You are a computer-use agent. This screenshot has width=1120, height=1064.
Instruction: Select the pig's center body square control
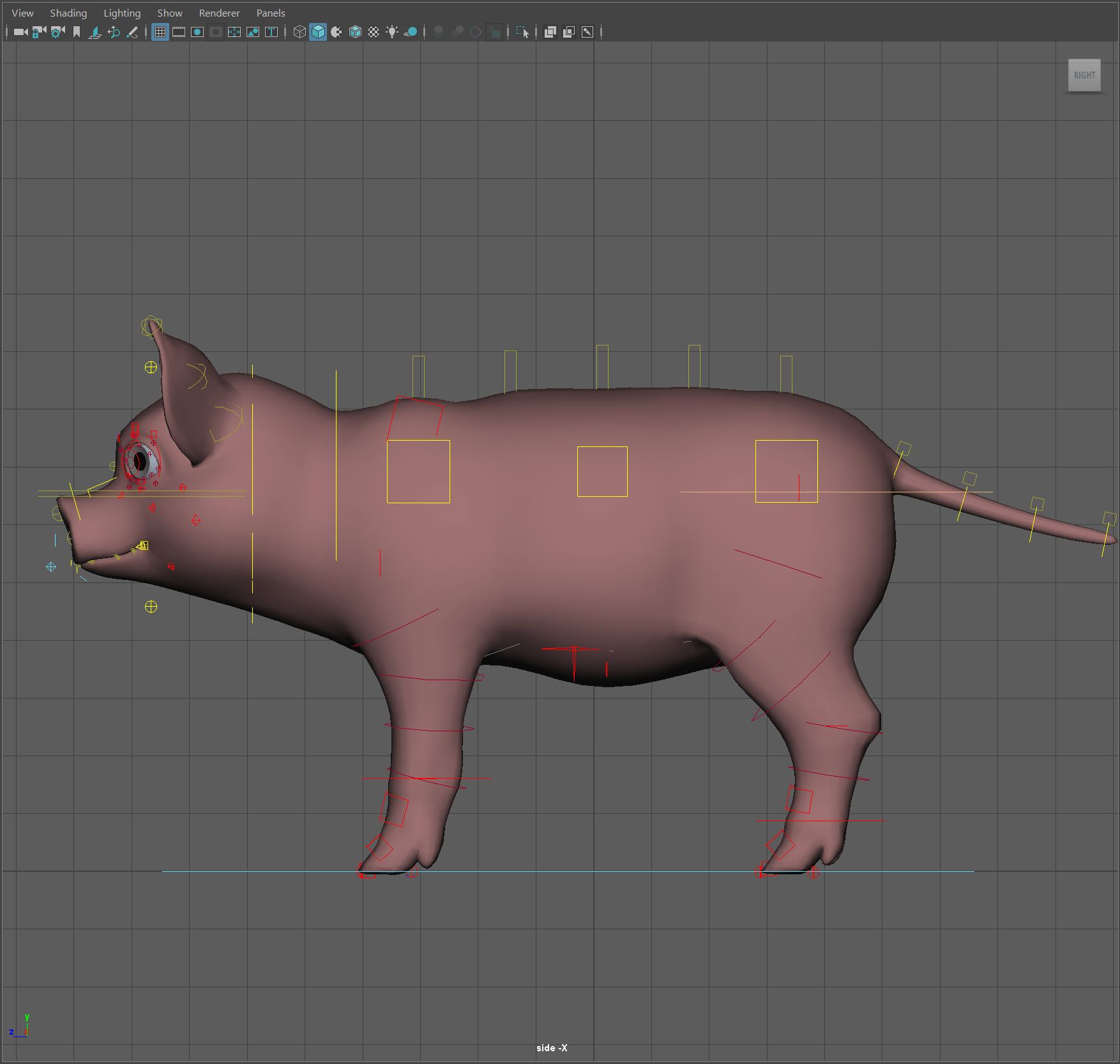[602, 446]
